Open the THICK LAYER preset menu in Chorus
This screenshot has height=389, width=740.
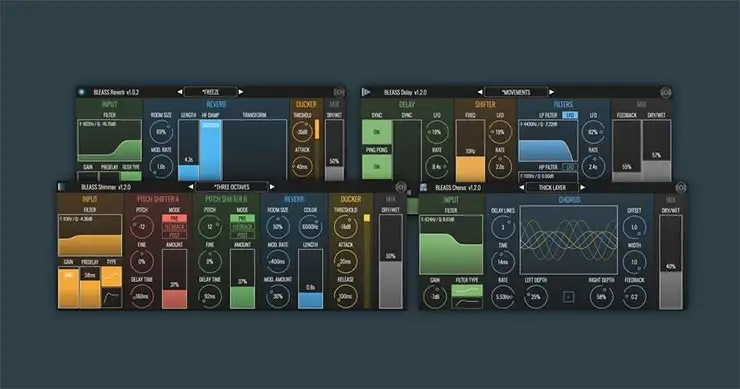[552, 187]
